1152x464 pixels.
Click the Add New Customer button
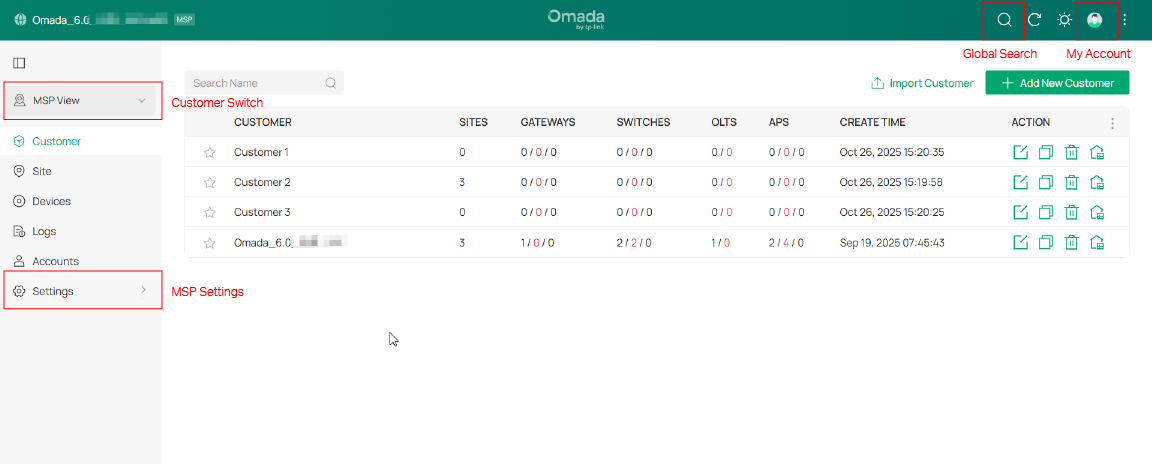pyautogui.click(x=1057, y=83)
